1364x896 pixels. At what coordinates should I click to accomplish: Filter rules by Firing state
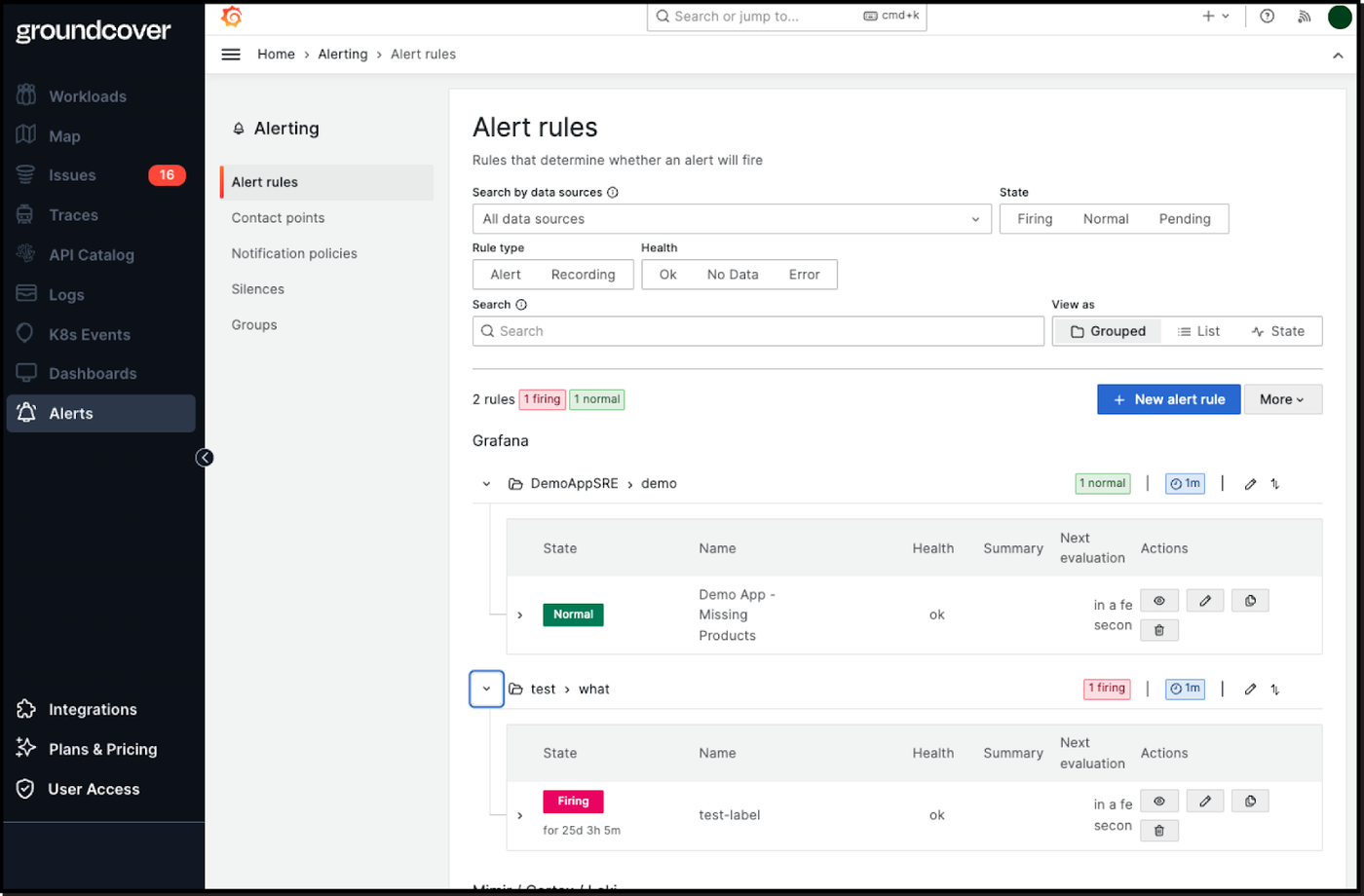pos(1035,219)
